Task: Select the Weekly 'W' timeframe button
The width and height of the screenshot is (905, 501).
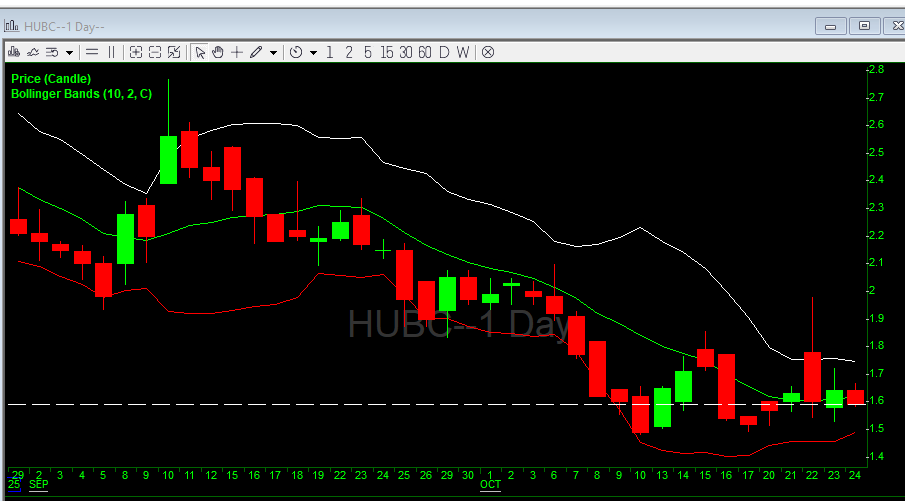Action: point(462,52)
